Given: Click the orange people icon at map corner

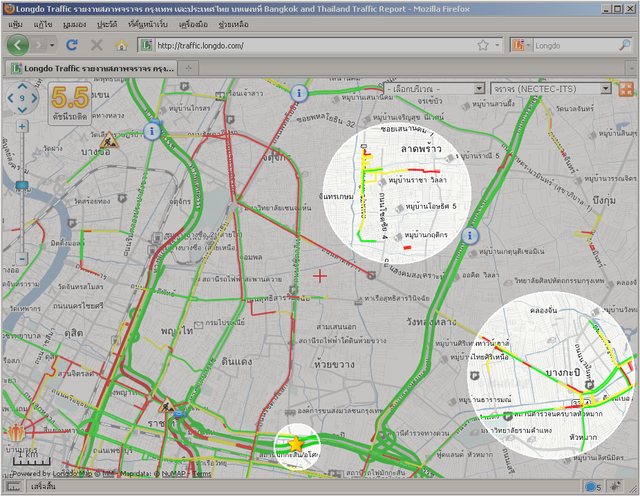Looking at the screenshot, I should (16, 432).
